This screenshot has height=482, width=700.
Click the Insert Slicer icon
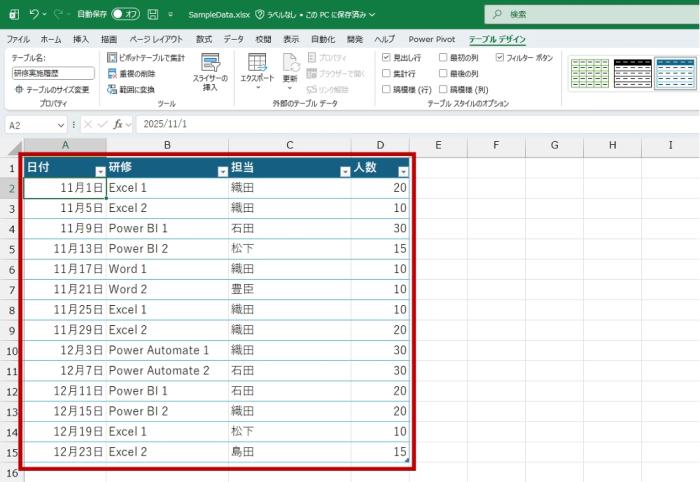pos(210,68)
